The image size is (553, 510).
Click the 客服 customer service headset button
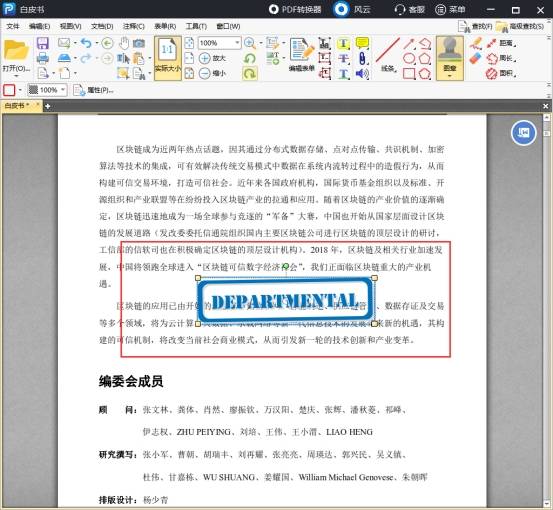[409, 9]
